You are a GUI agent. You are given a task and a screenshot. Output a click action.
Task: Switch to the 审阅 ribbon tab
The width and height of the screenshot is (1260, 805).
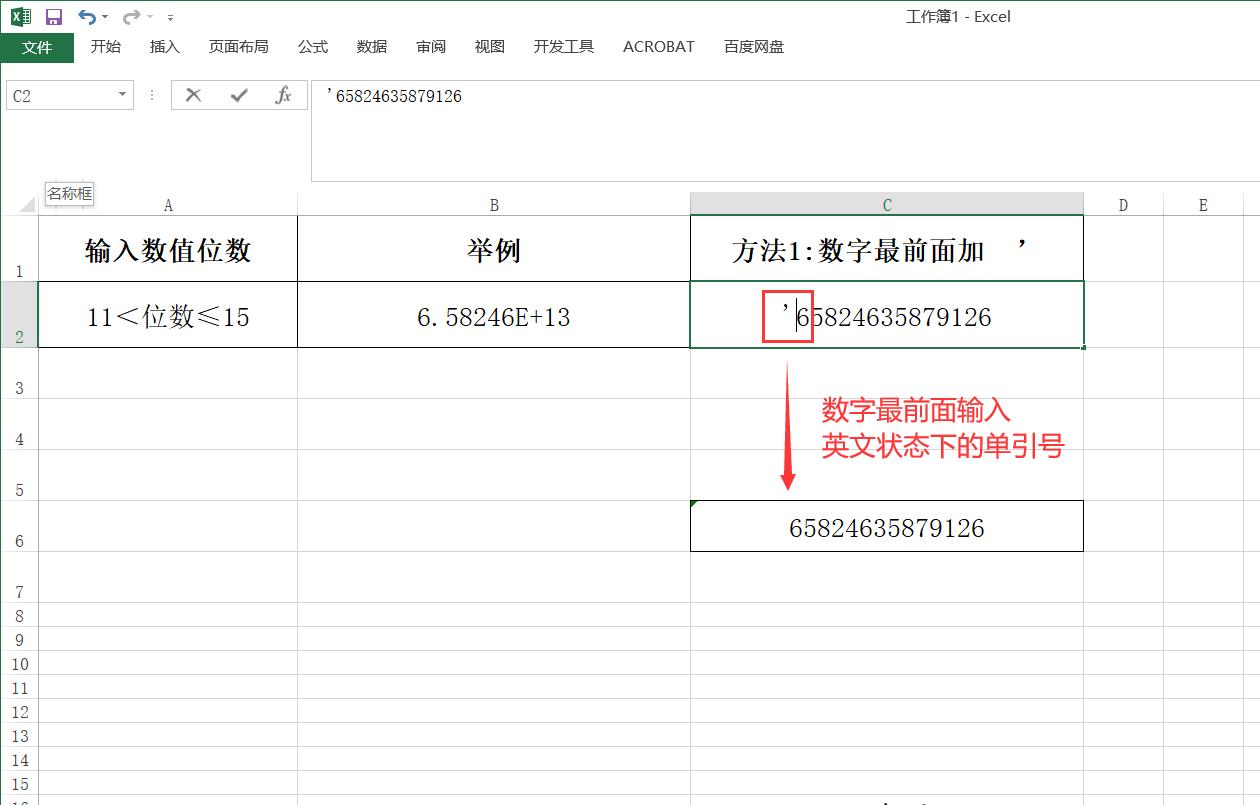(x=431, y=47)
